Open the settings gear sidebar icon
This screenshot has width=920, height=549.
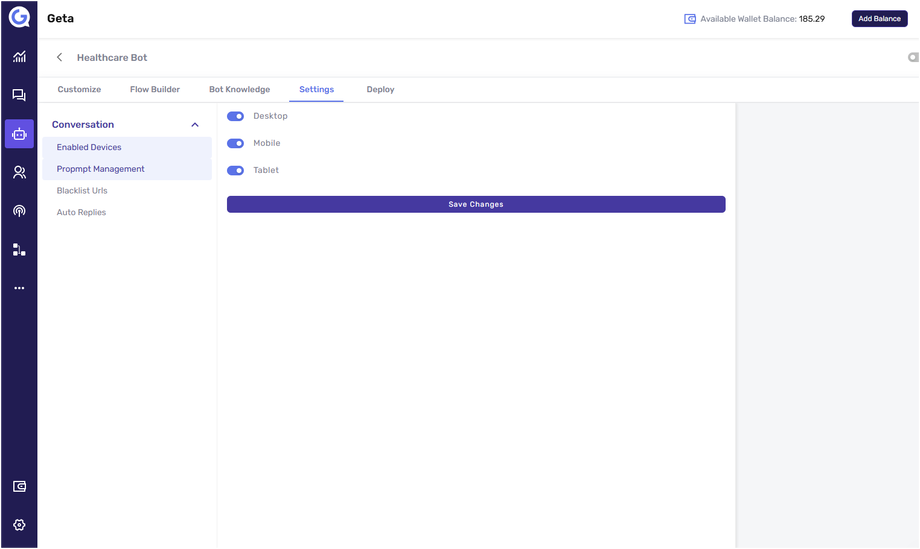point(19,524)
